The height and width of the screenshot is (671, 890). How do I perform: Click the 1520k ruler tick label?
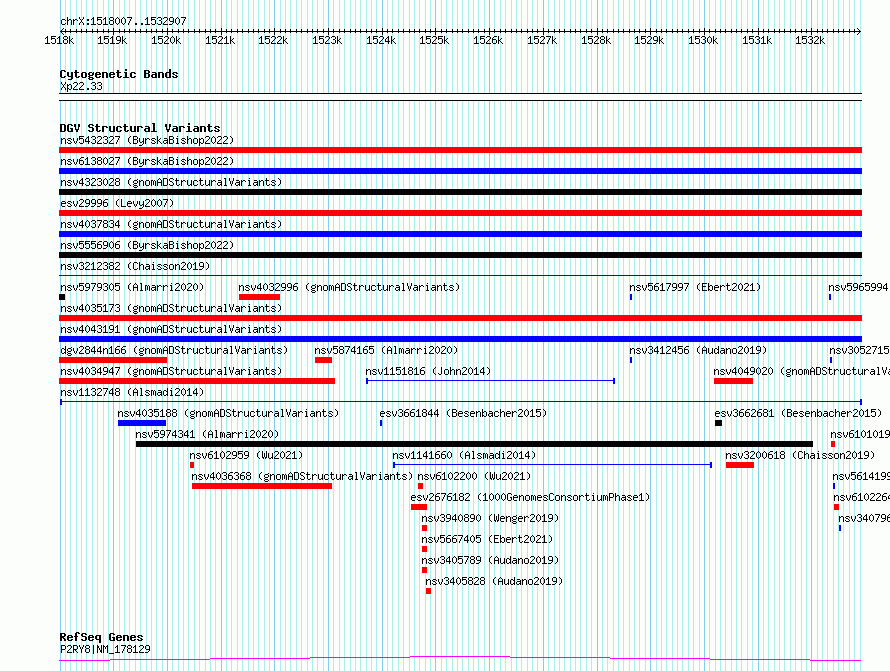coord(166,40)
